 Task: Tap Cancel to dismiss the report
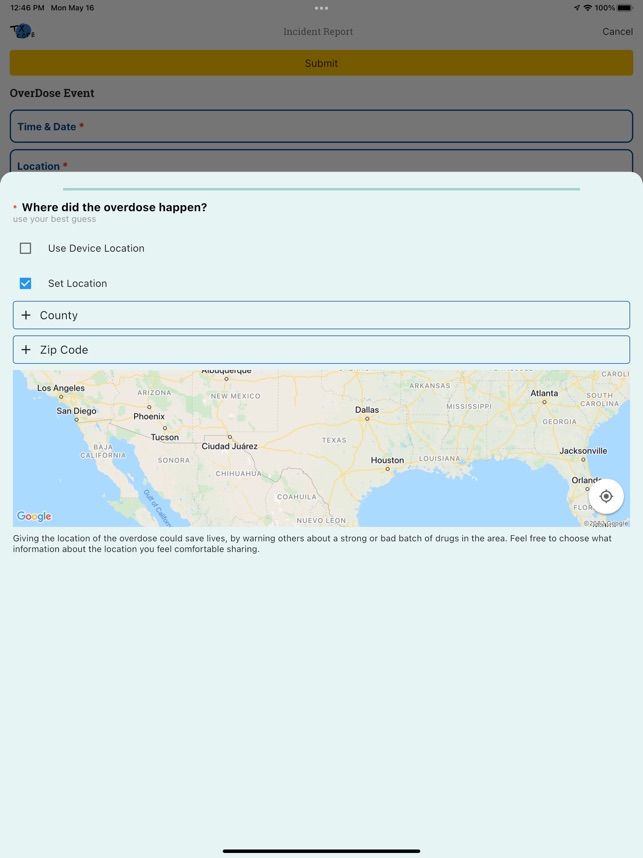pyautogui.click(x=617, y=31)
